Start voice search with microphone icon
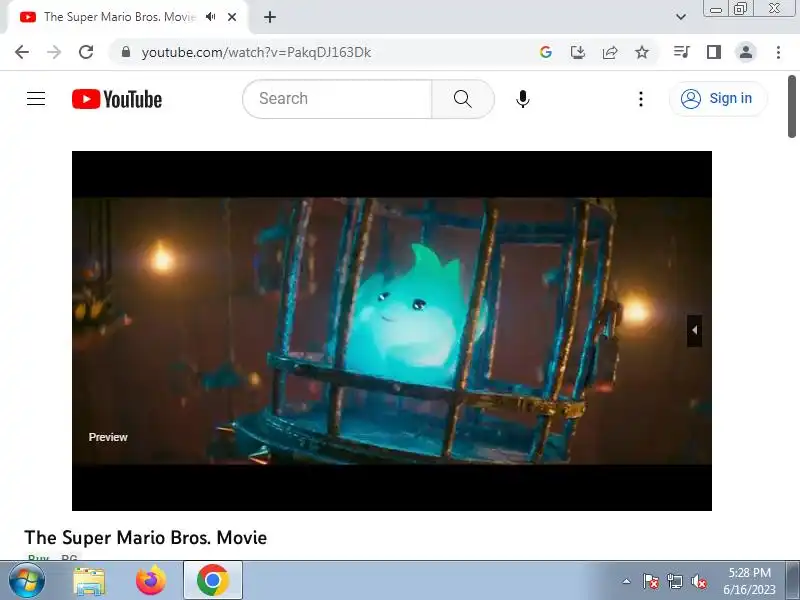The width and height of the screenshot is (800, 600). (522, 99)
